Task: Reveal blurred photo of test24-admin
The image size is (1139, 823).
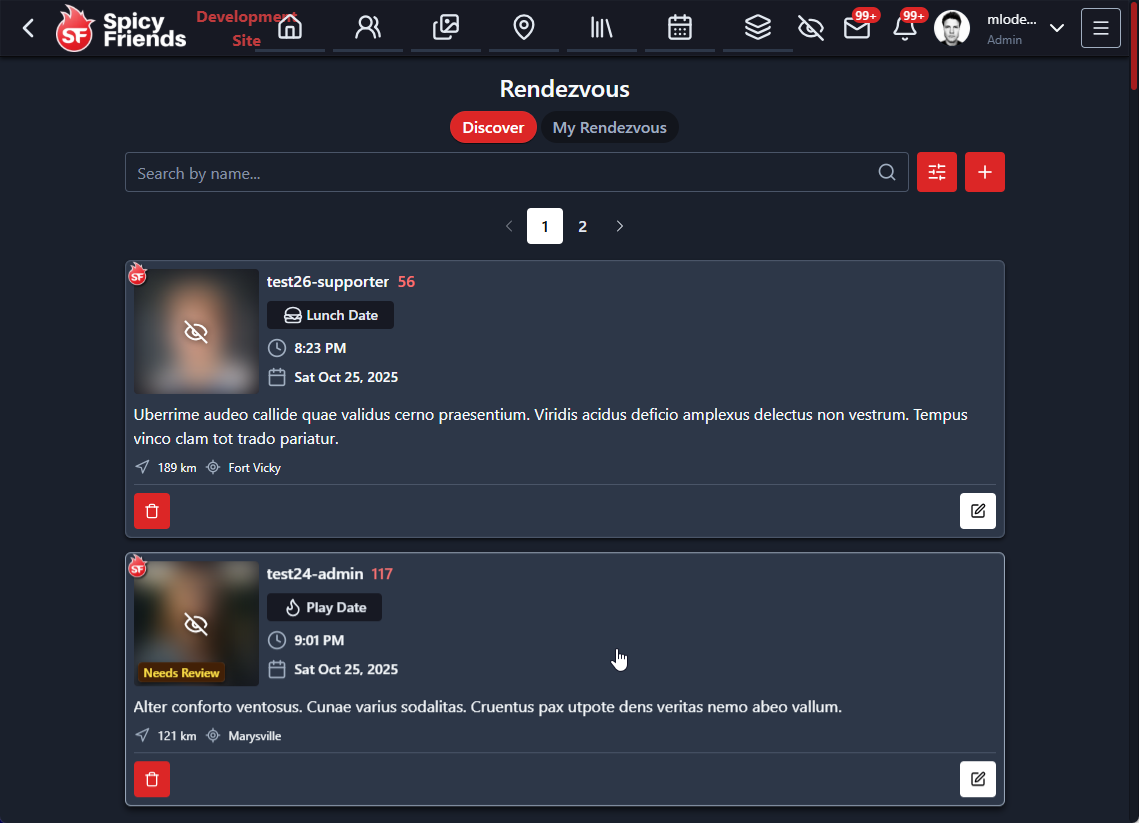Action: [x=196, y=624]
